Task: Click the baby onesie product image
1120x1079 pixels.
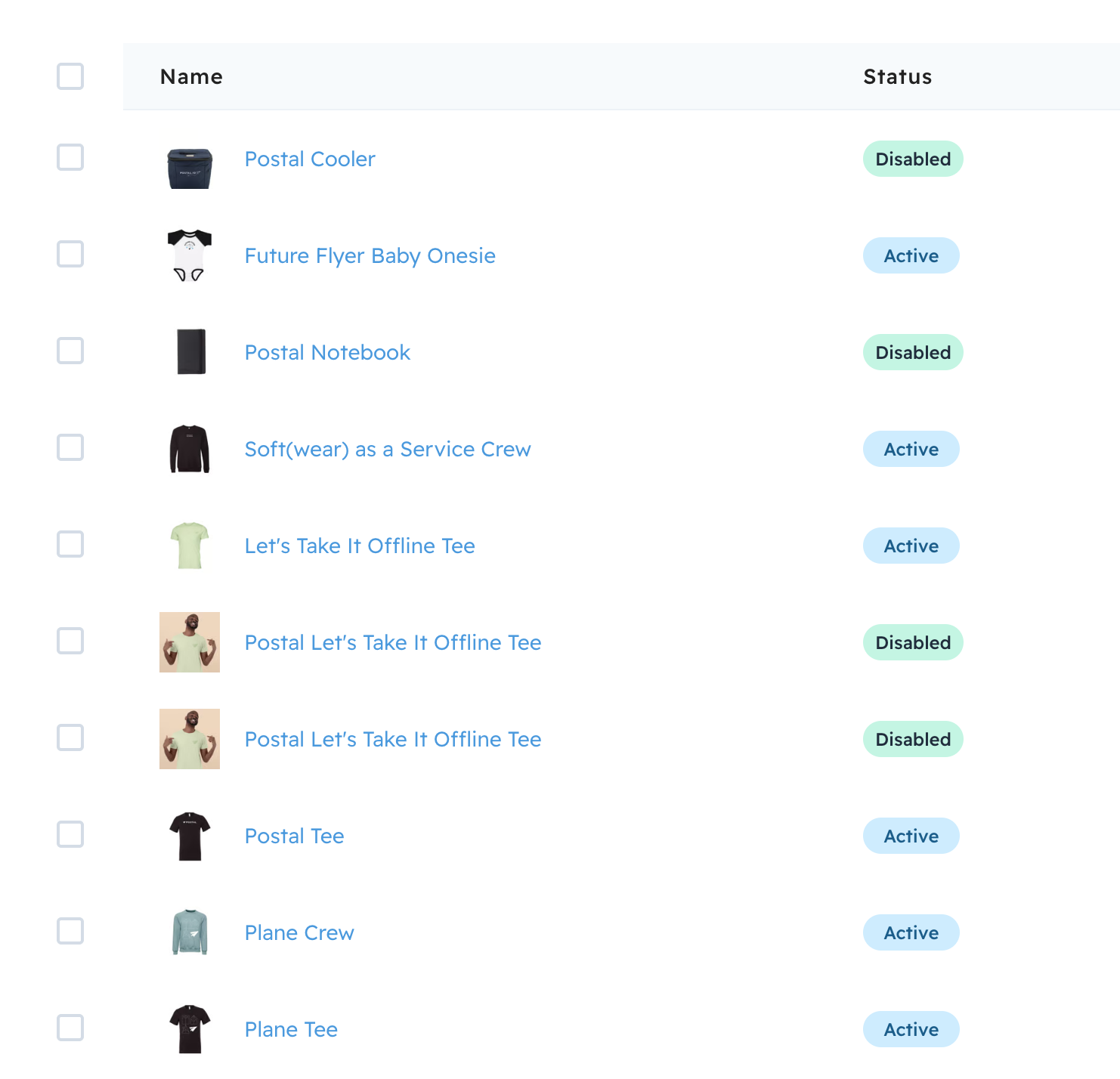Action: coord(189,255)
